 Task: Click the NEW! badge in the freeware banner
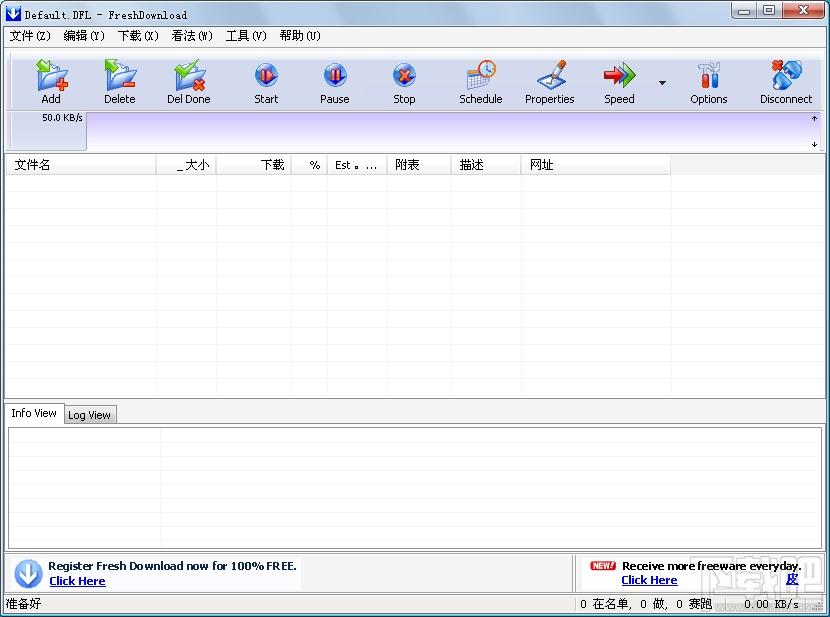[x=602, y=566]
